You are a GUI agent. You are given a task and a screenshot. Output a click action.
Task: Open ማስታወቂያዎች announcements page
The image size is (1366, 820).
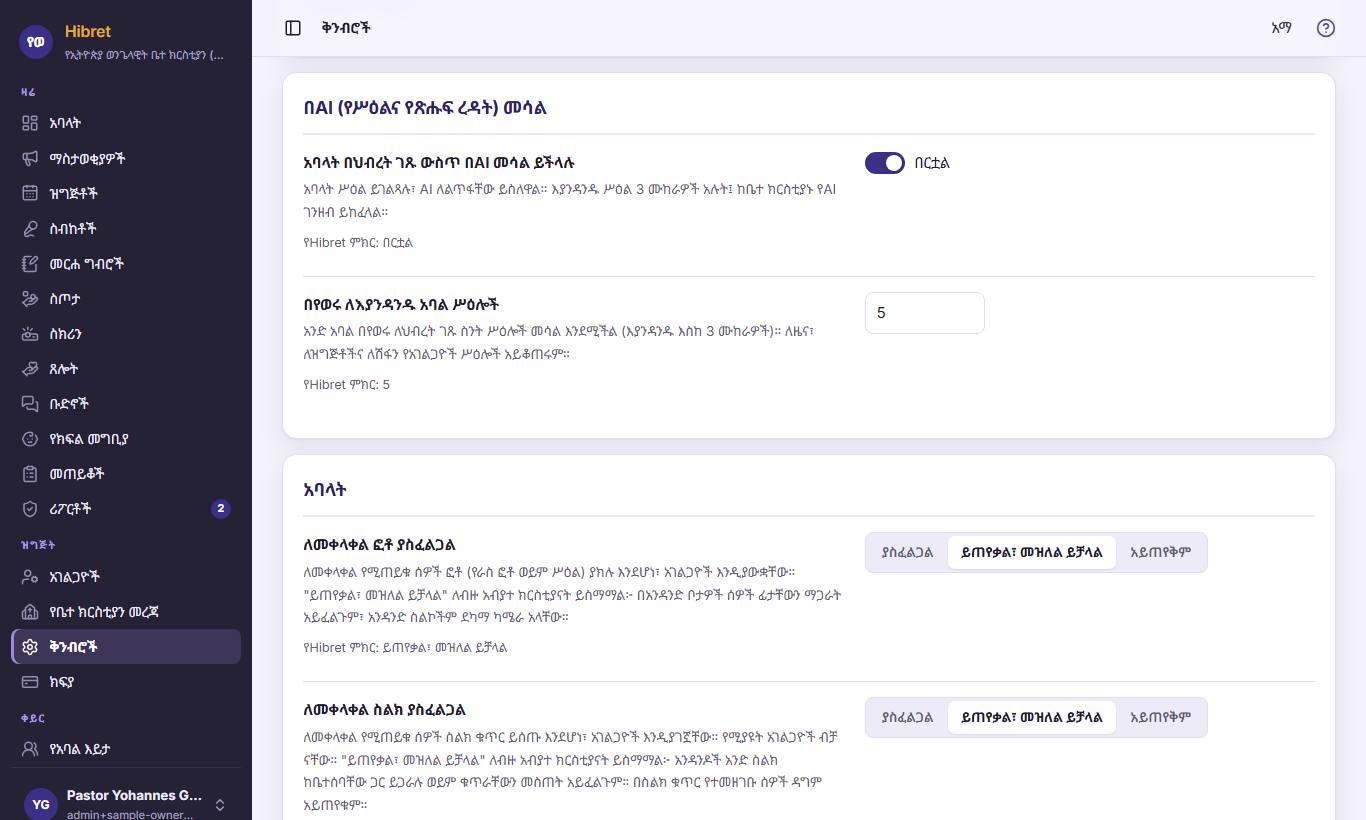coord(126,158)
